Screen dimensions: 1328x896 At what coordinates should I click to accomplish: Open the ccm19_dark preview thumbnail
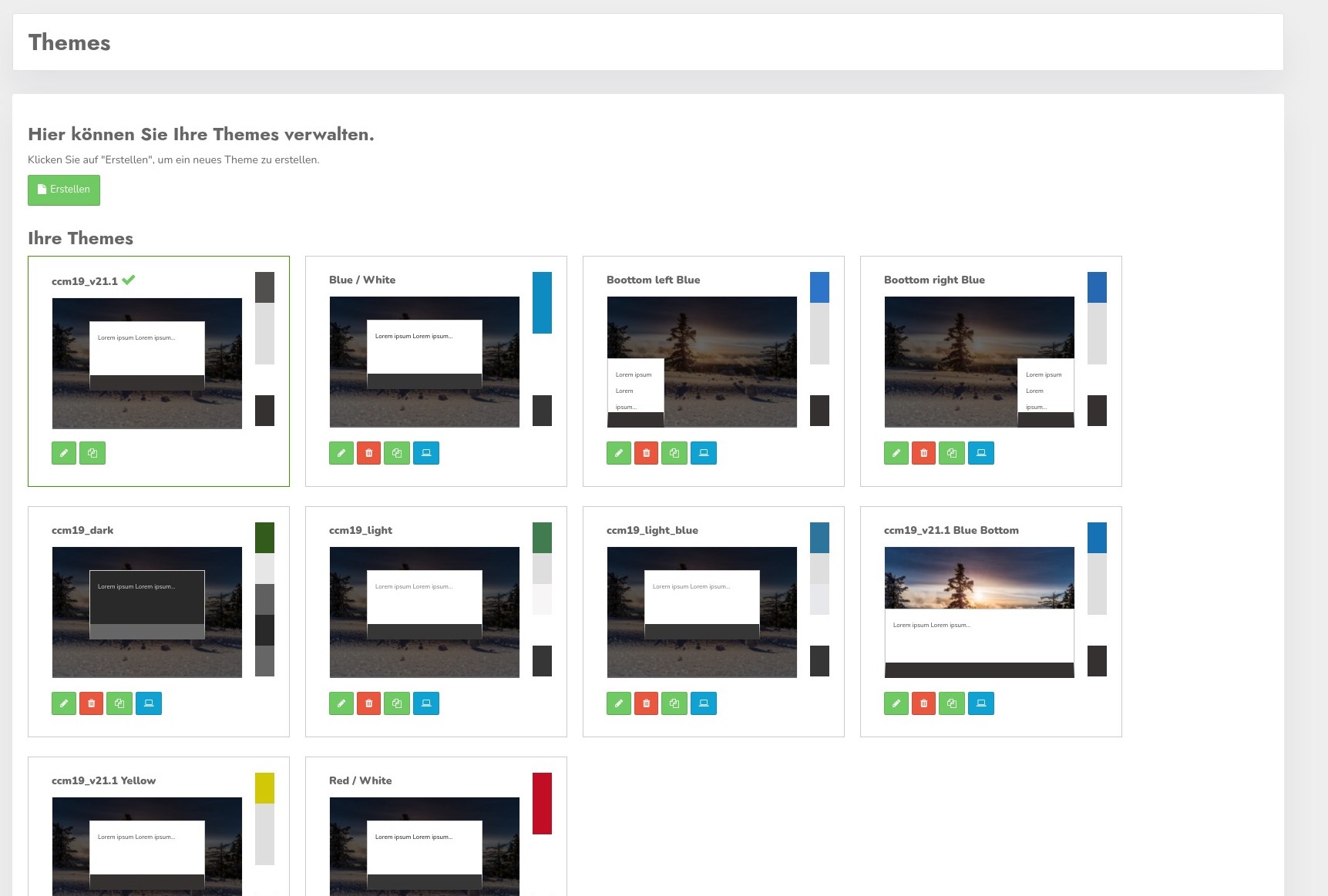[146, 612]
